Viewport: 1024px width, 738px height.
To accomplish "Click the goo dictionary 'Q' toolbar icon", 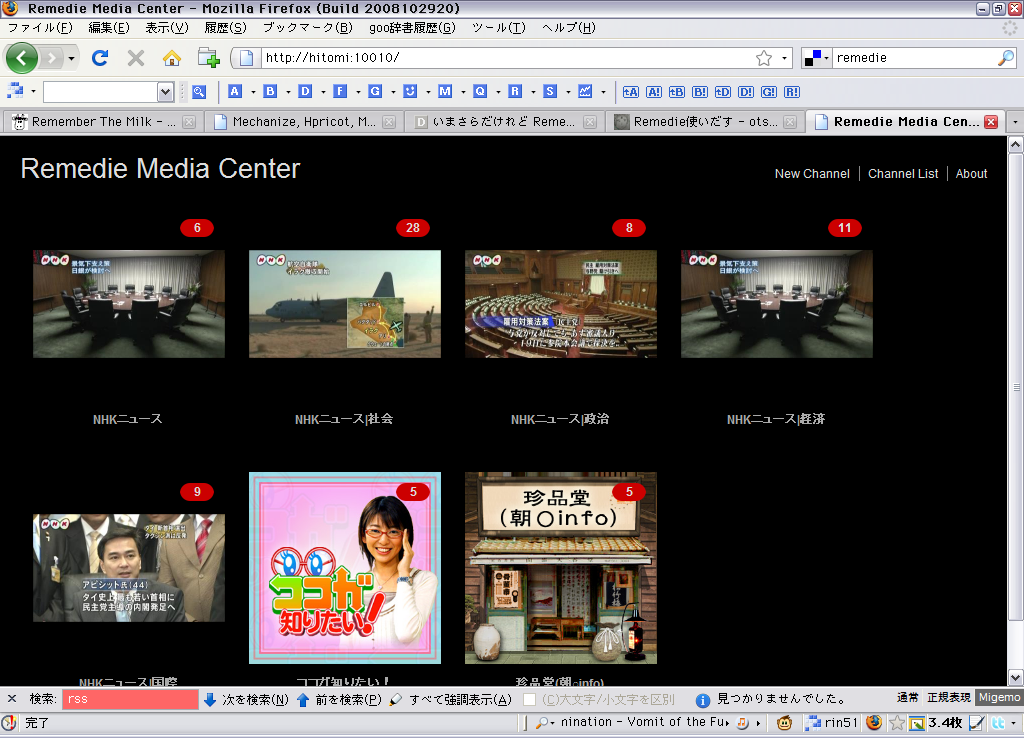I will click(x=480, y=91).
